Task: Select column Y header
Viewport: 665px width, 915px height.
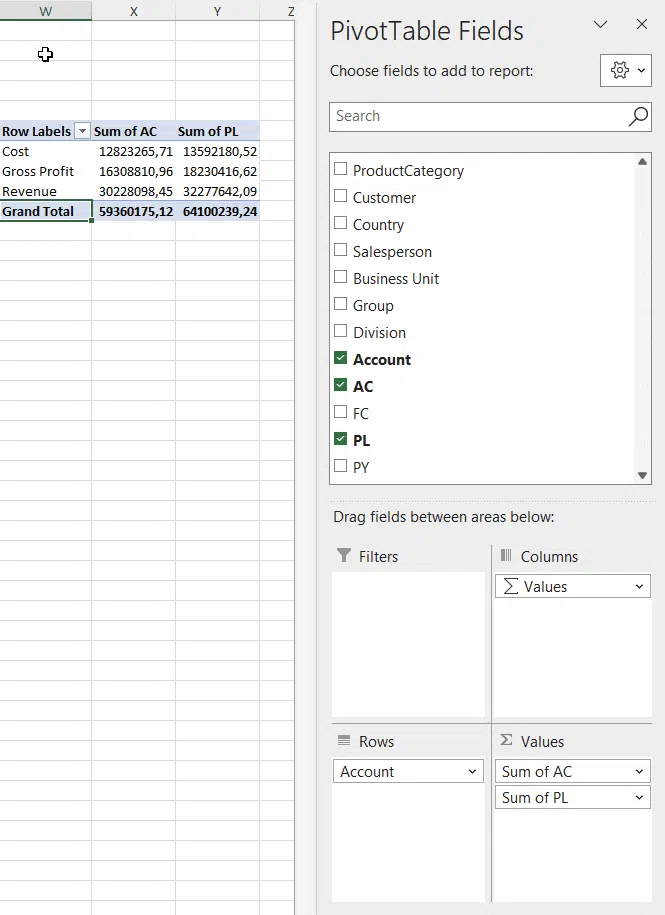Action: point(217,11)
